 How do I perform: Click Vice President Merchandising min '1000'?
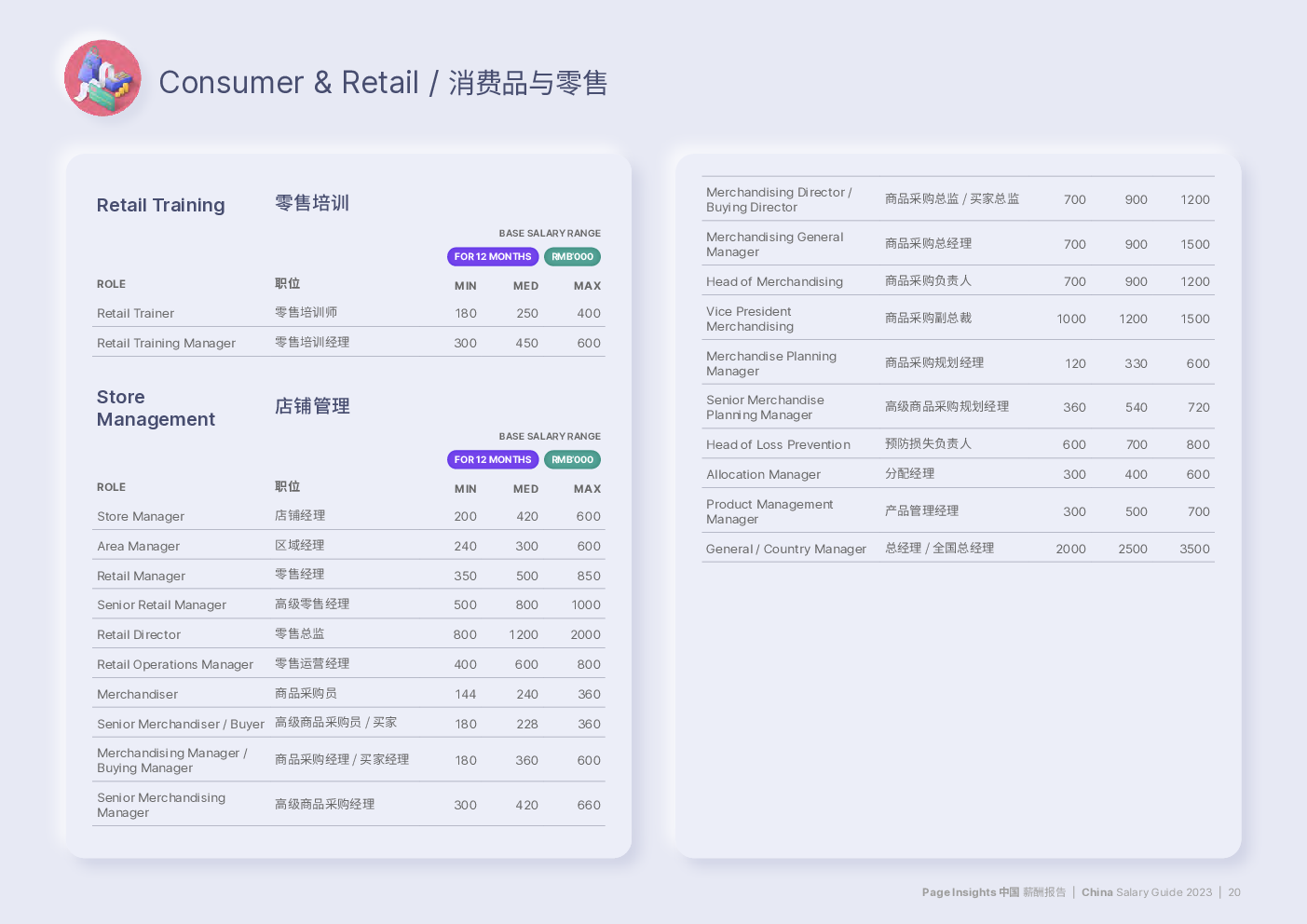point(1071,319)
